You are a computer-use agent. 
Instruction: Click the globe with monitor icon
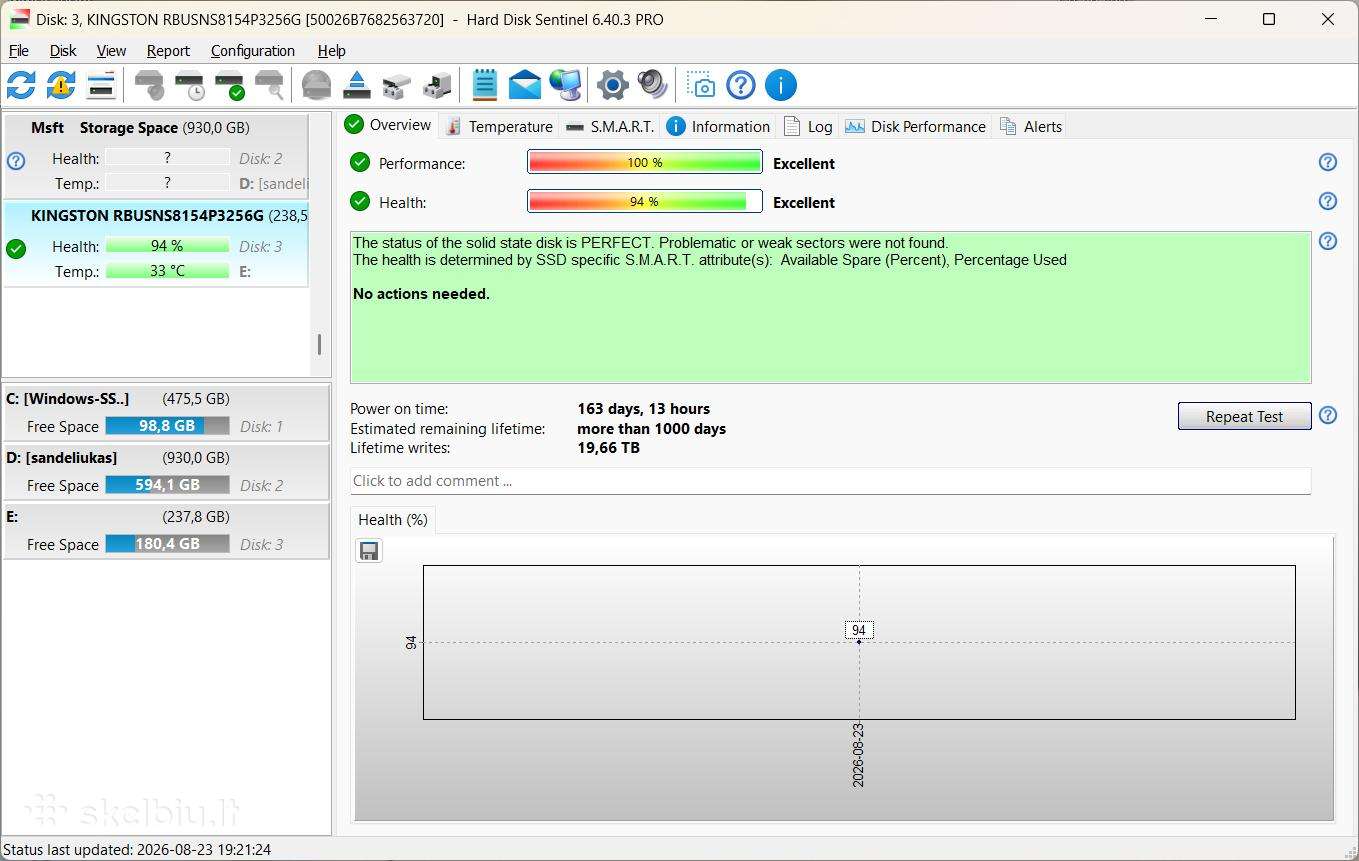tap(565, 85)
